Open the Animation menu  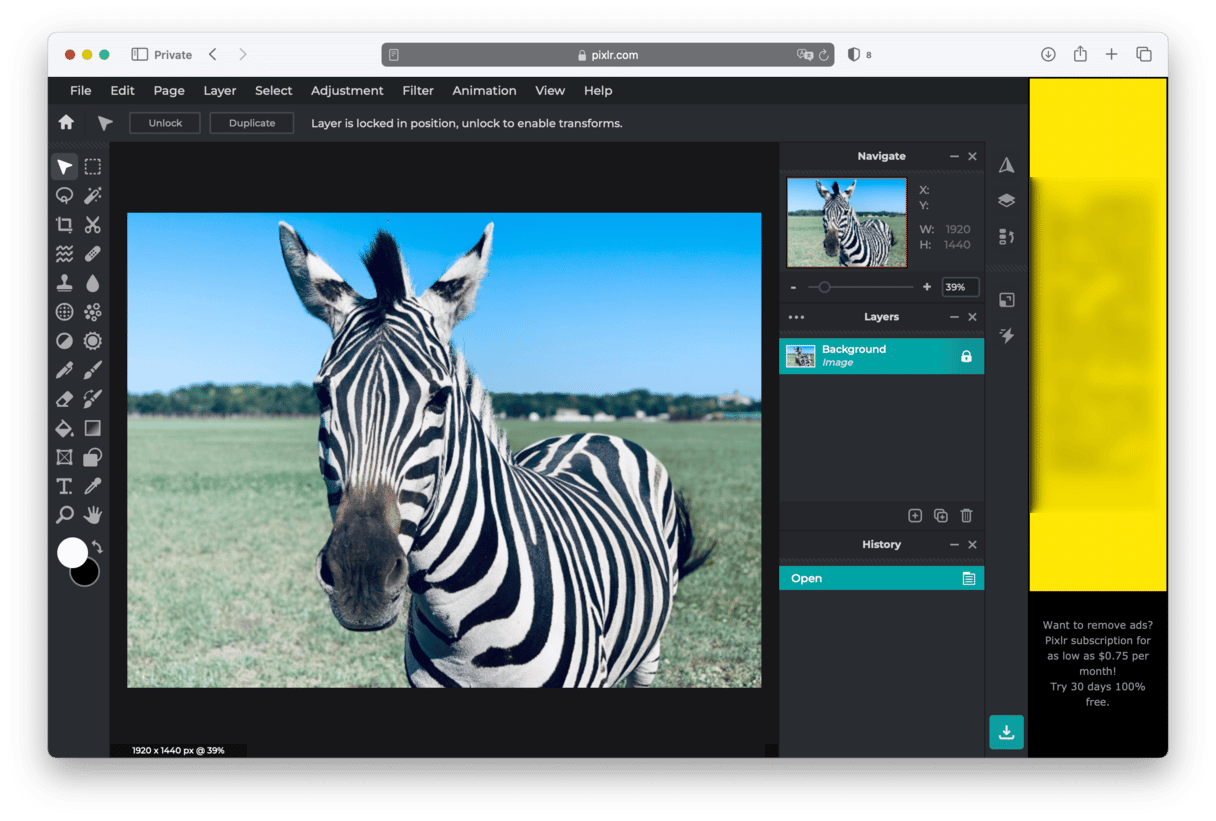click(484, 90)
